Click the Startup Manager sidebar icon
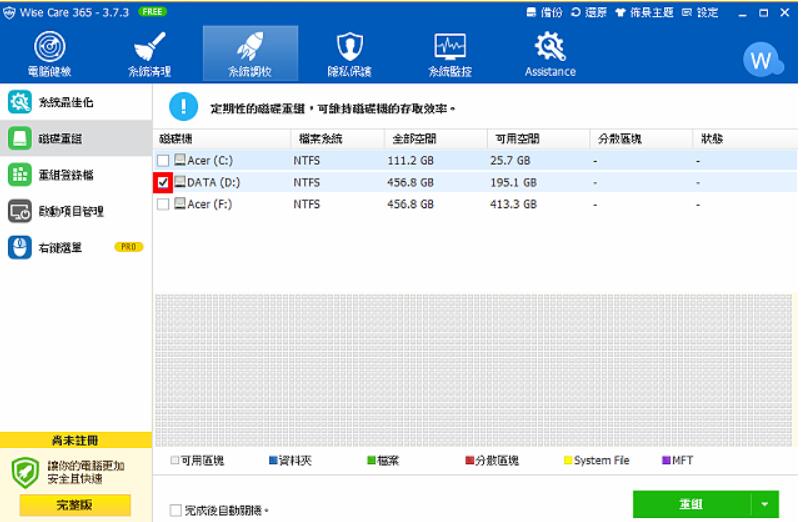 pos(20,211)
